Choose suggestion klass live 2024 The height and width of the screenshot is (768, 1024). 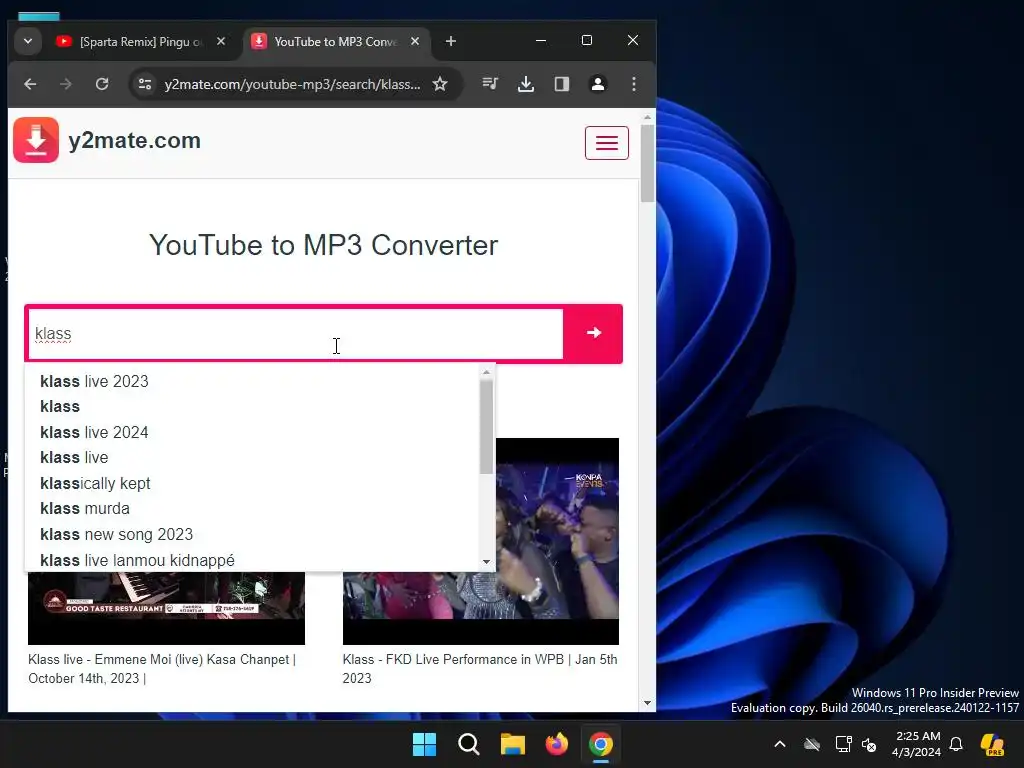[252, 432]
